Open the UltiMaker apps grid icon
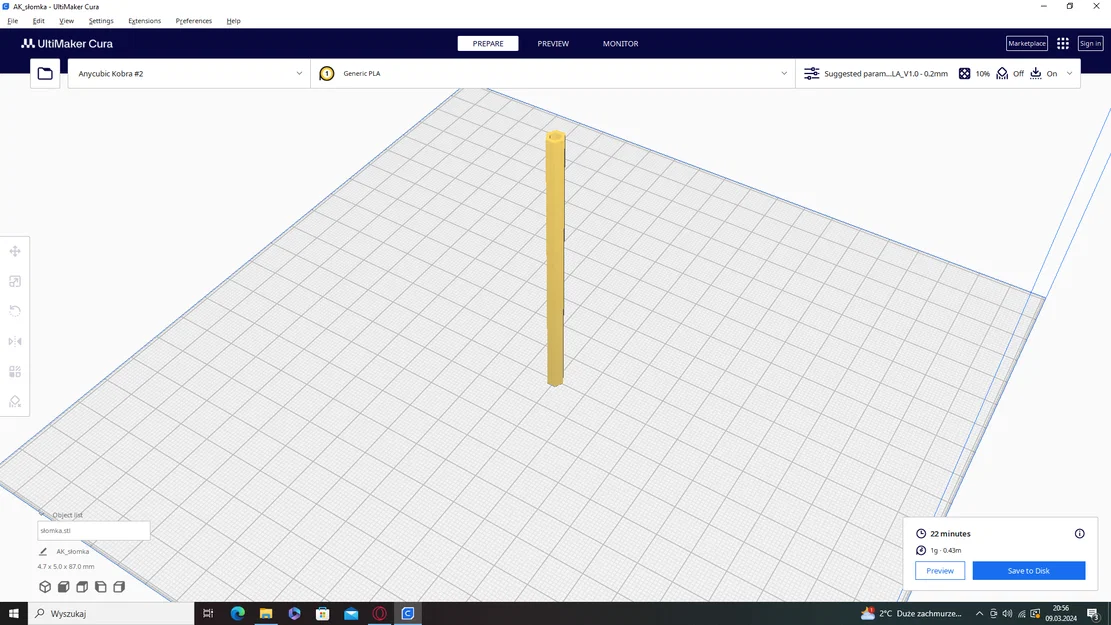The height and width of the screenshot is (625, 1111). pyautogui.click(x=1063, y=43)
